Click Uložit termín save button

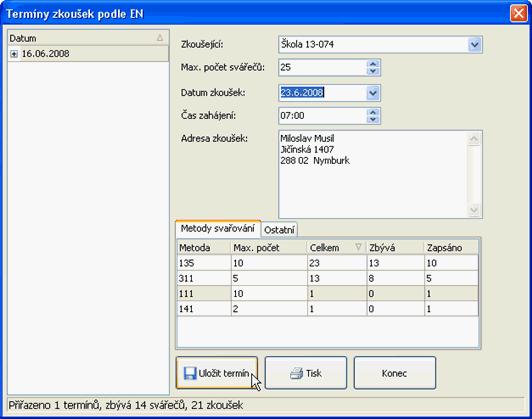tap(217, 373)
